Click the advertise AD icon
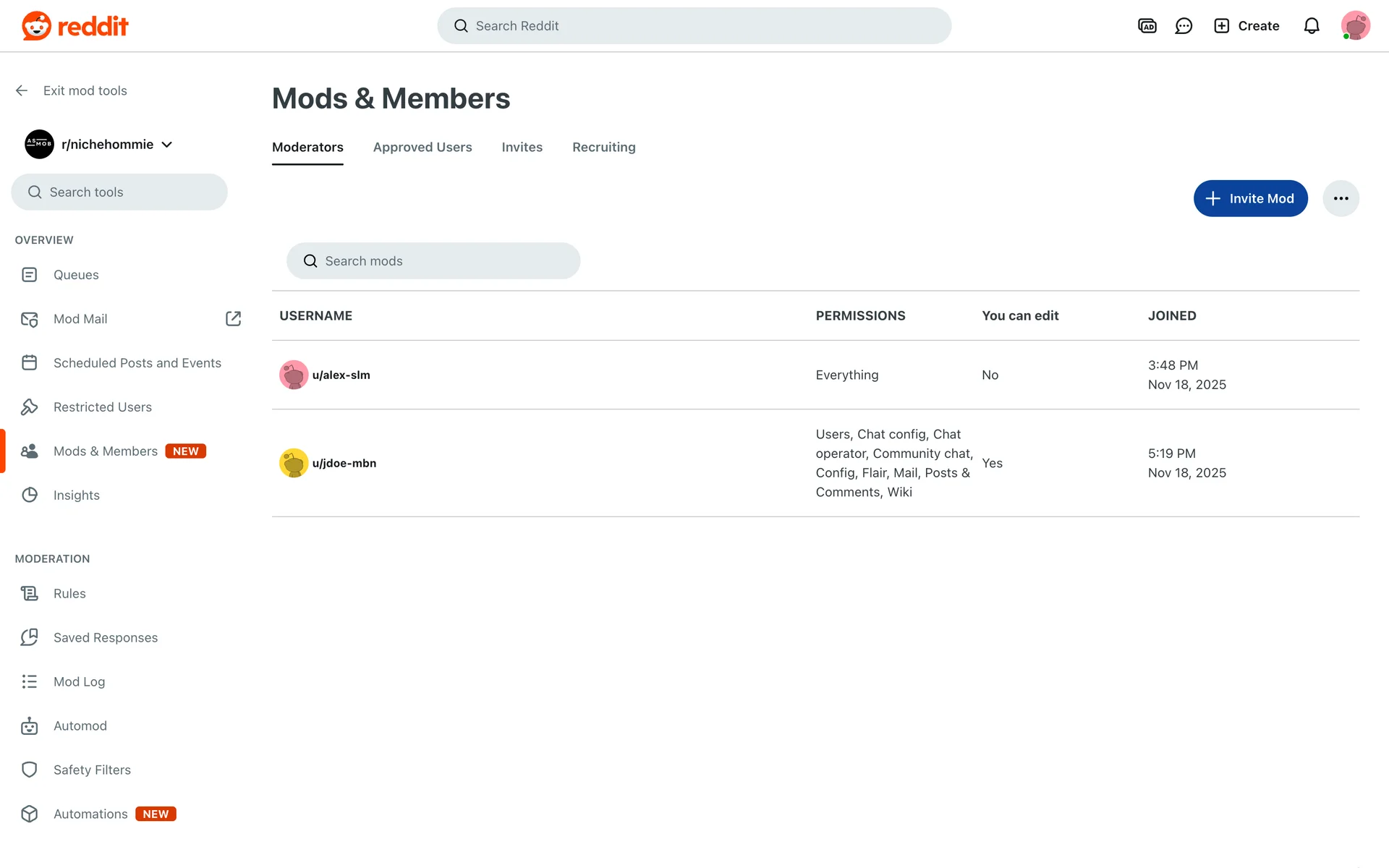1389x868 pixels. (1147, 26)
